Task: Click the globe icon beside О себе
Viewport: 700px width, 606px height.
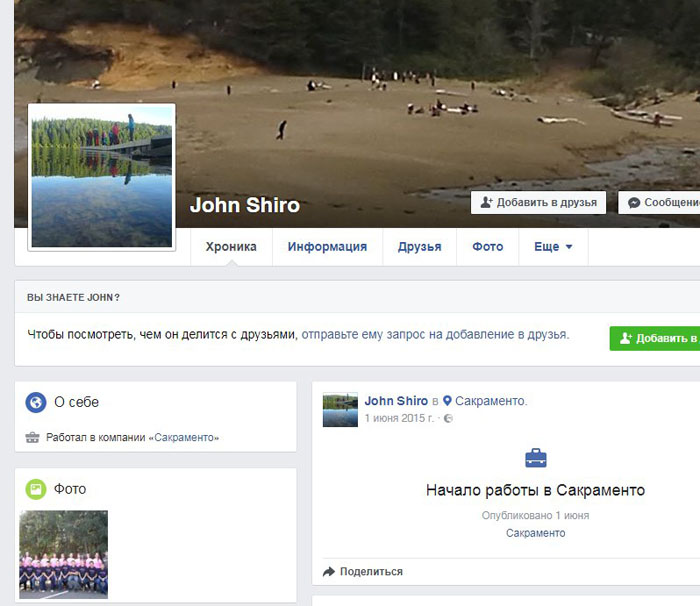Action: click(37, 402)
